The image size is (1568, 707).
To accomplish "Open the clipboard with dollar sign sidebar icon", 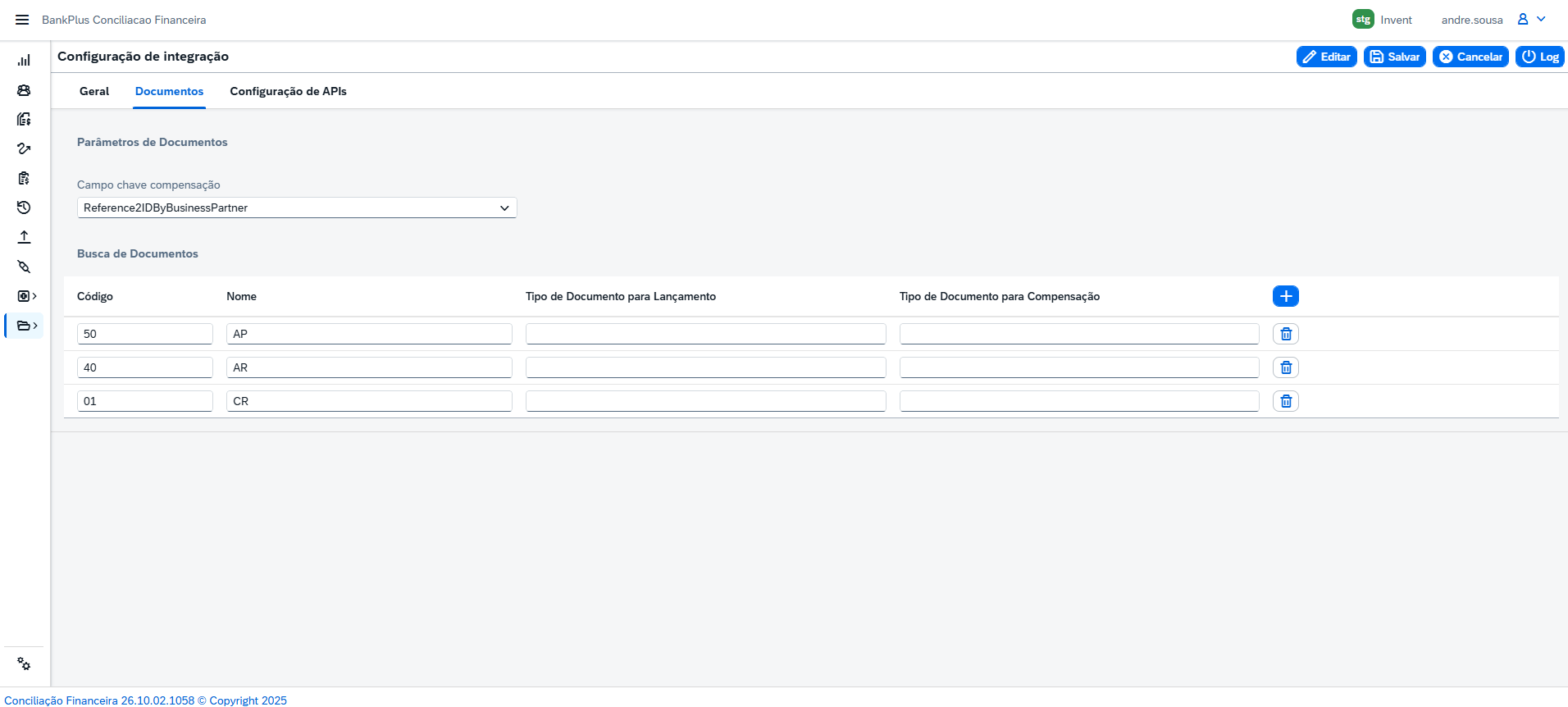I will point(24,178).
